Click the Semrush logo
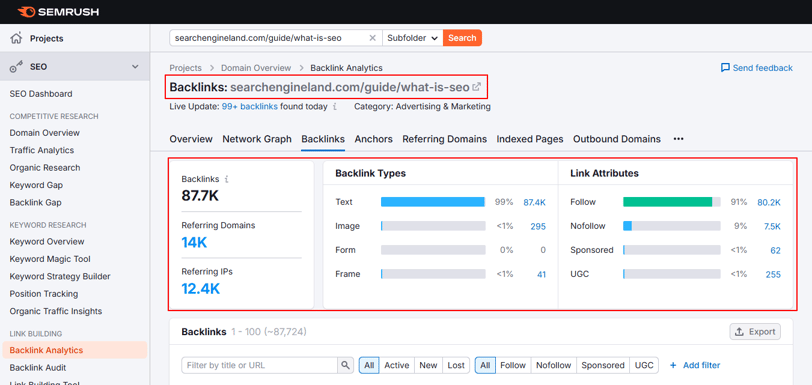812x385 pixels. click(58, 11)
